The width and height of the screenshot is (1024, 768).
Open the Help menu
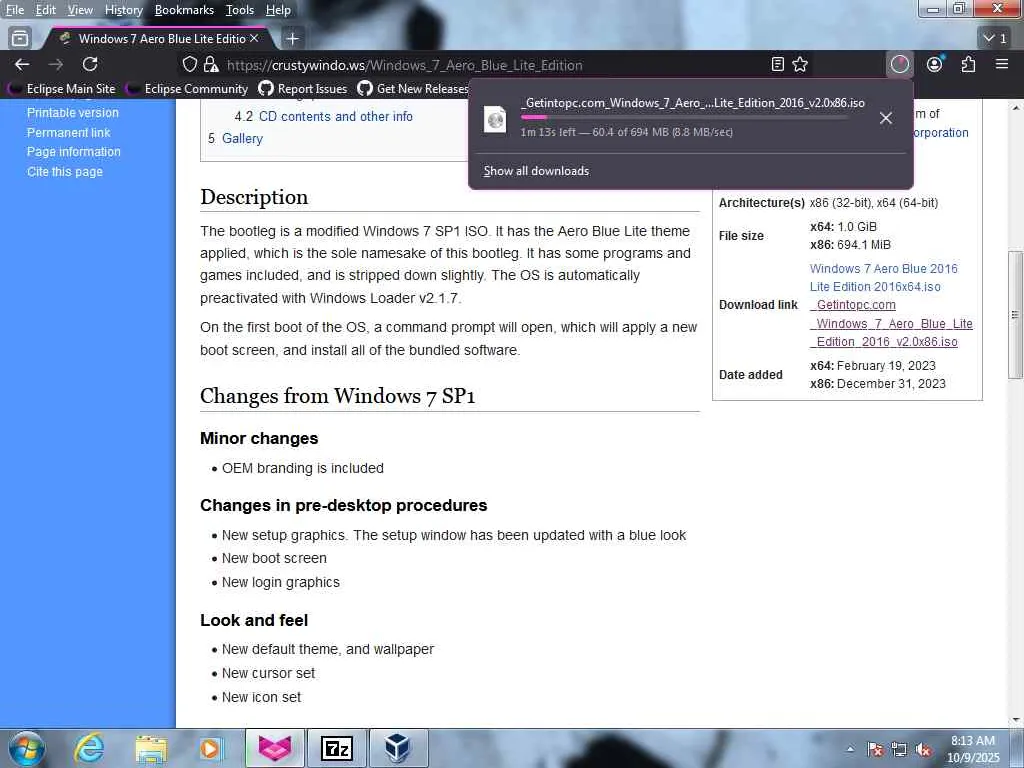(x=278, y=10)
